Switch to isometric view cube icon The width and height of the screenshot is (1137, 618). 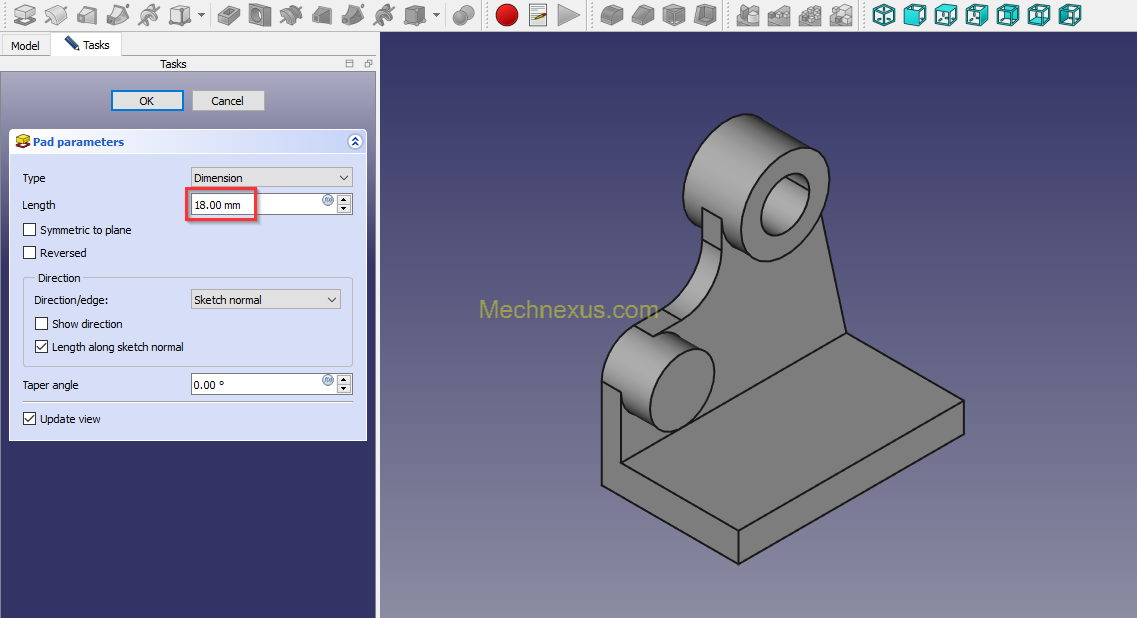(x=884, y=15)
